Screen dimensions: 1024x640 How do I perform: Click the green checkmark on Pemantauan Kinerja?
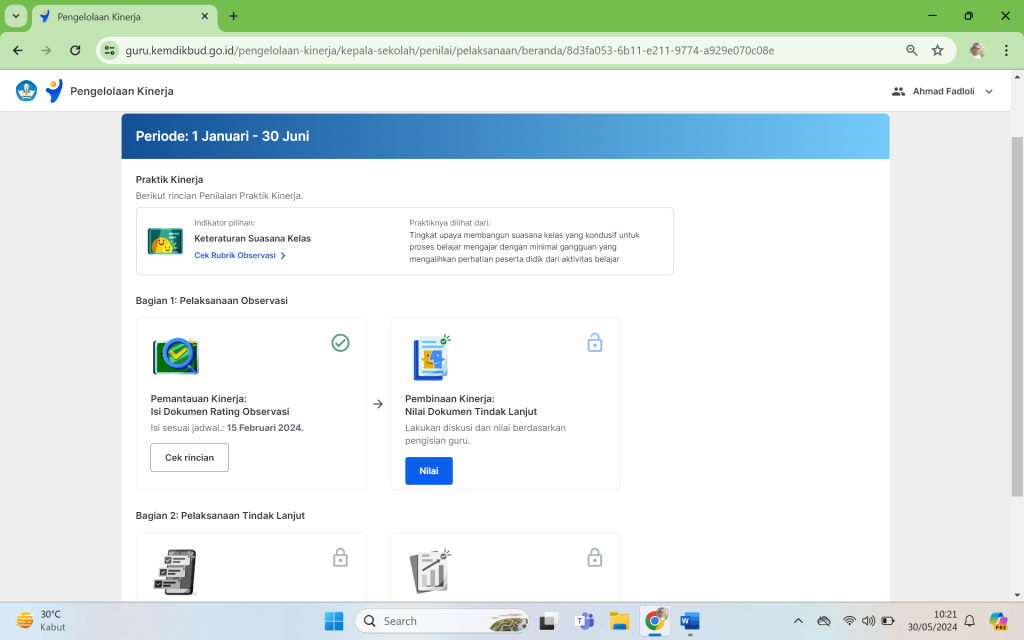point(340,343)
